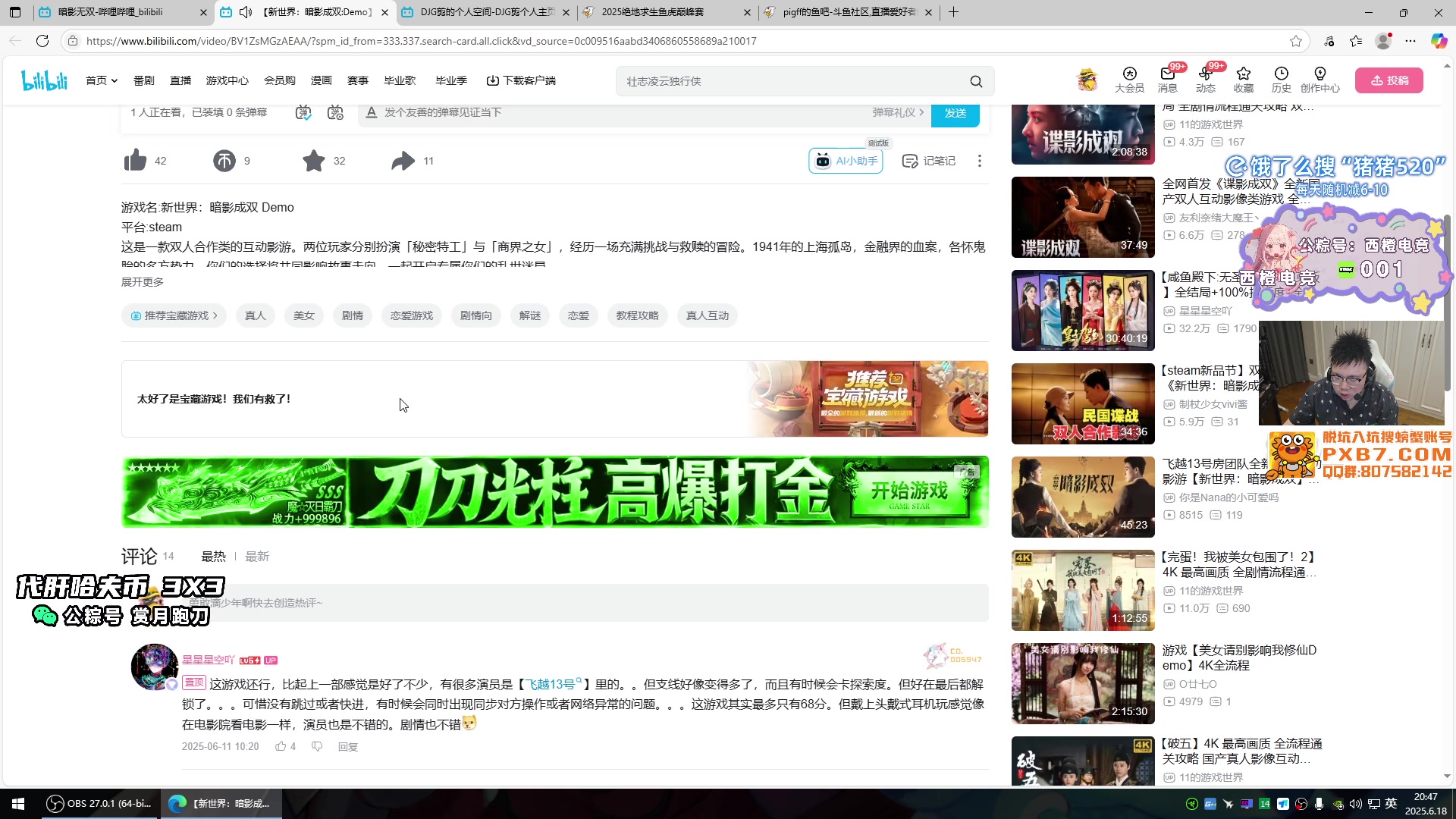Viewport: 1456px width, 819px height.
Task: Open 记笔记 notes feature
Action: [929, 161]
